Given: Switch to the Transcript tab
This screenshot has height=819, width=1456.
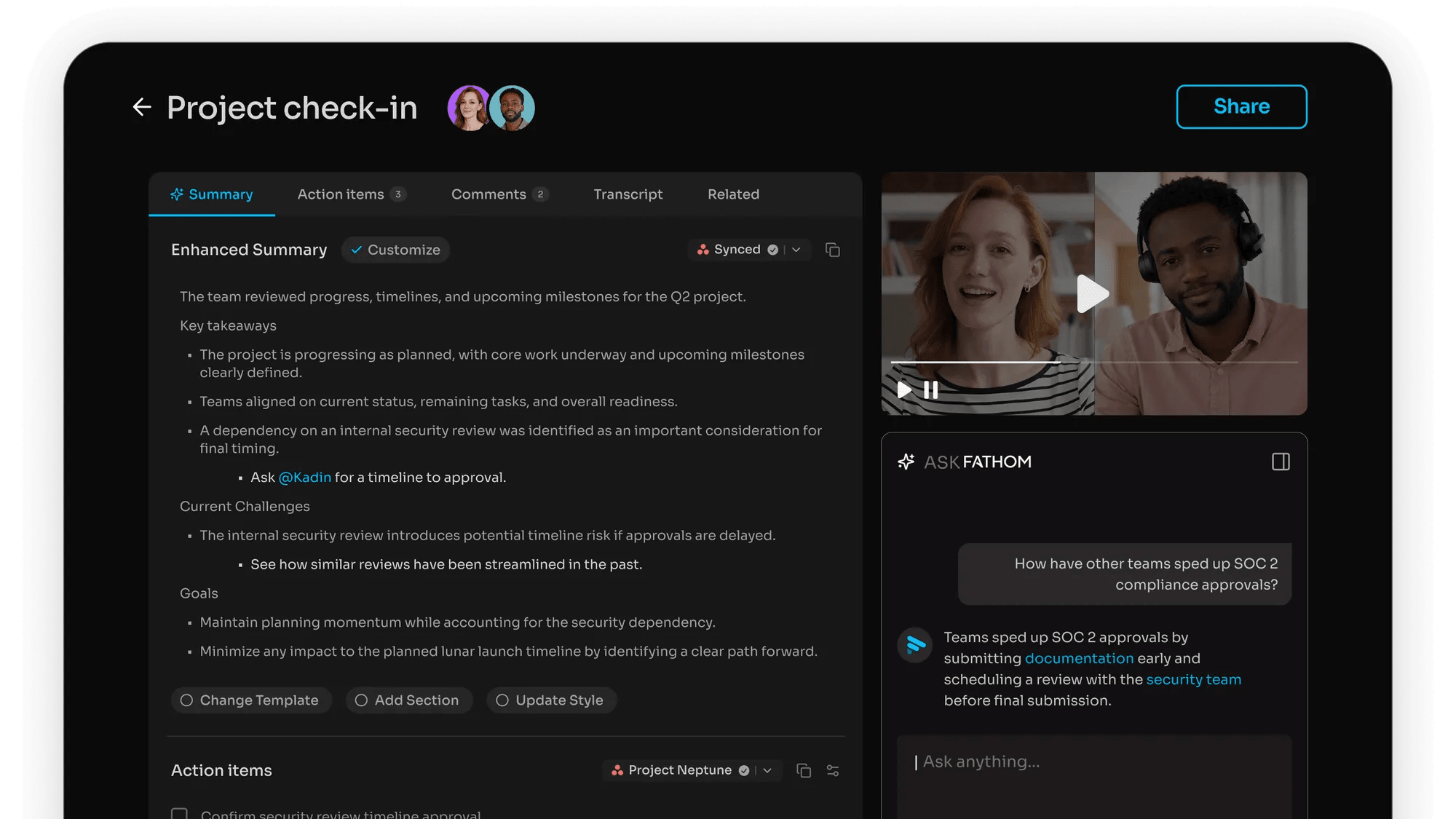Looking at the screenshot, I should tap(628, 194).
